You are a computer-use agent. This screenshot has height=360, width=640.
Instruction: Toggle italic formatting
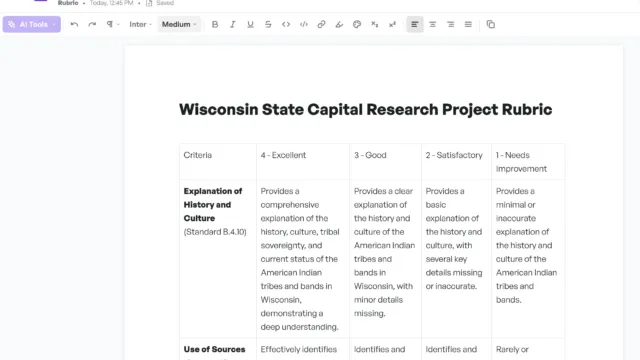pyautogui.click(x=233, y=24)
